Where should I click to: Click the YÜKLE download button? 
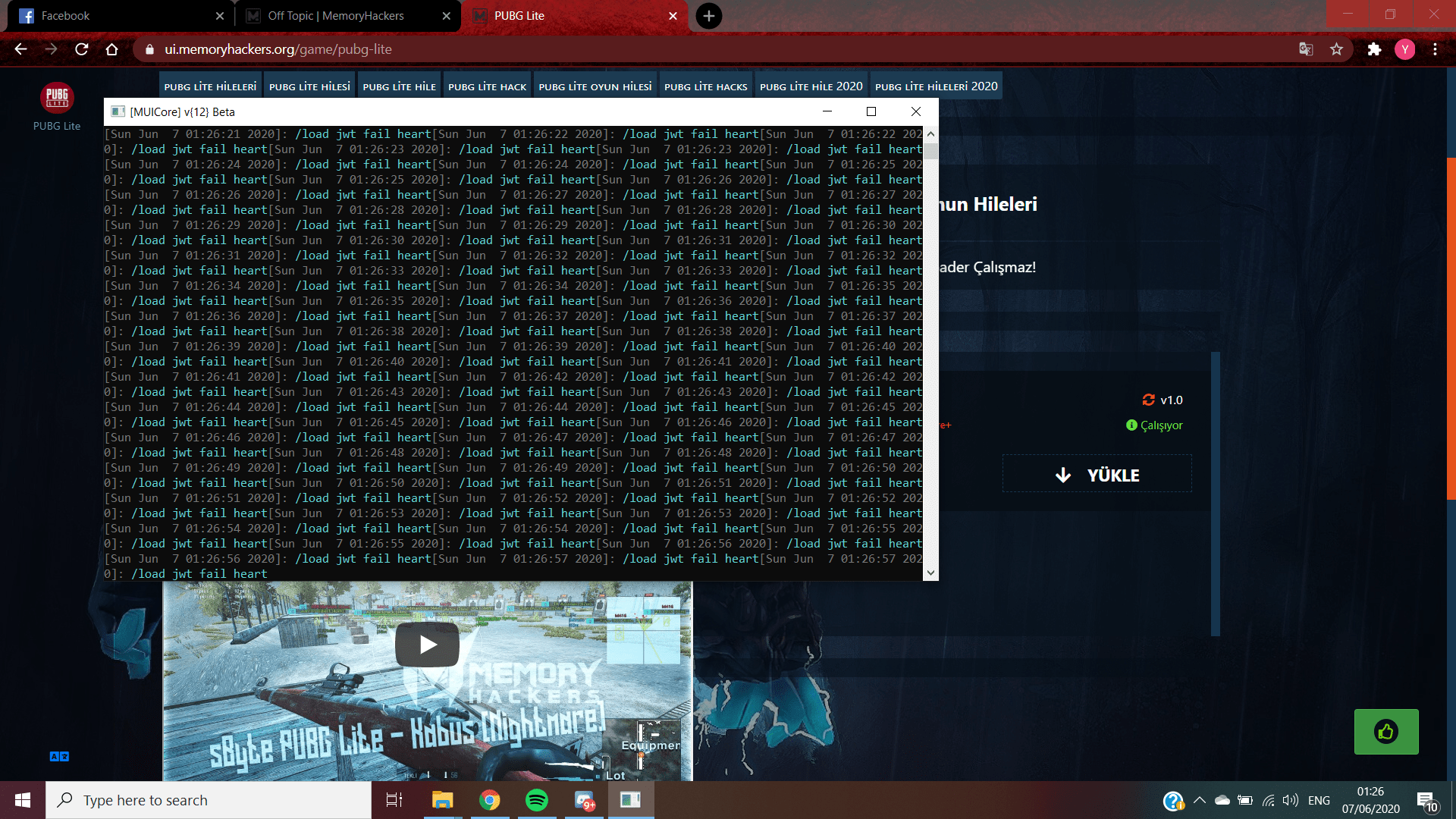(x=1097, y=475)
